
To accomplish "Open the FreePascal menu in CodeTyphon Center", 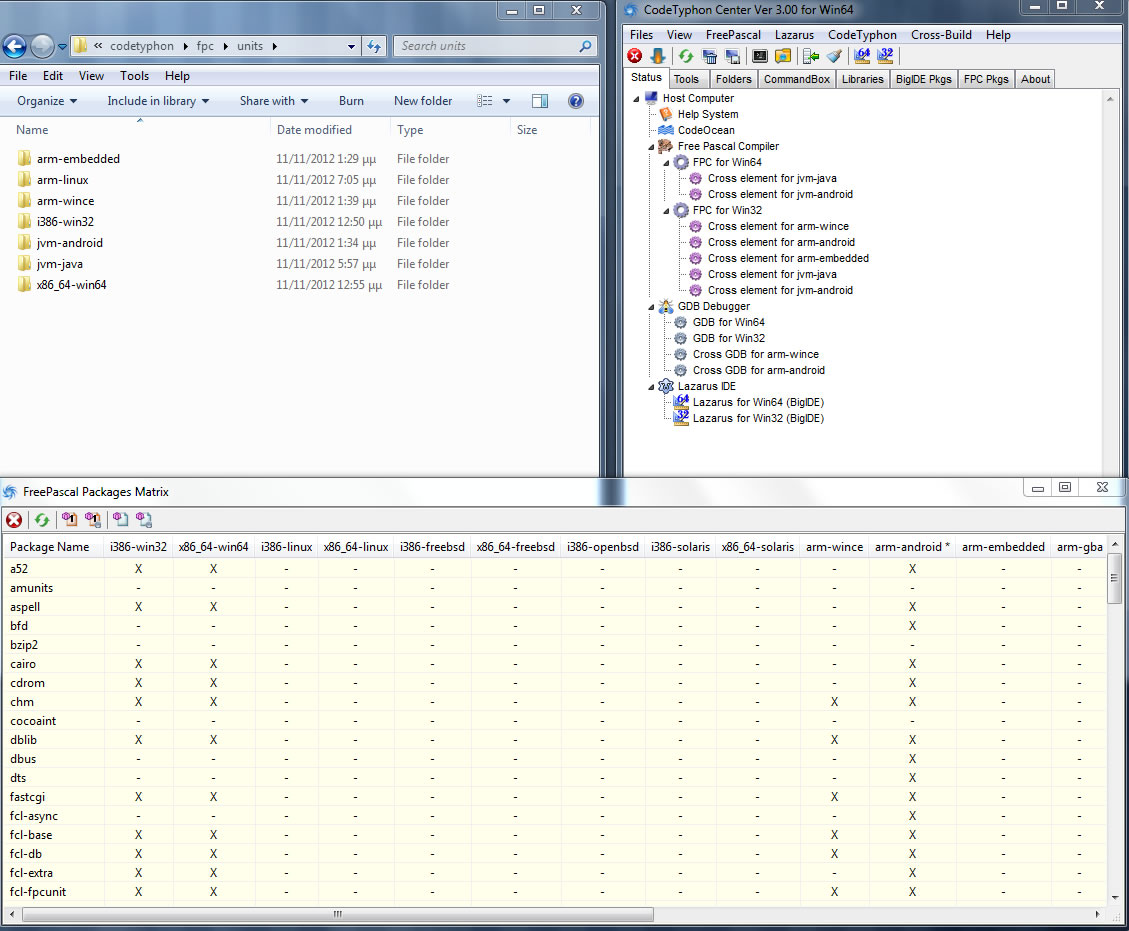I will pyautogui.click(x=733, y=35).
